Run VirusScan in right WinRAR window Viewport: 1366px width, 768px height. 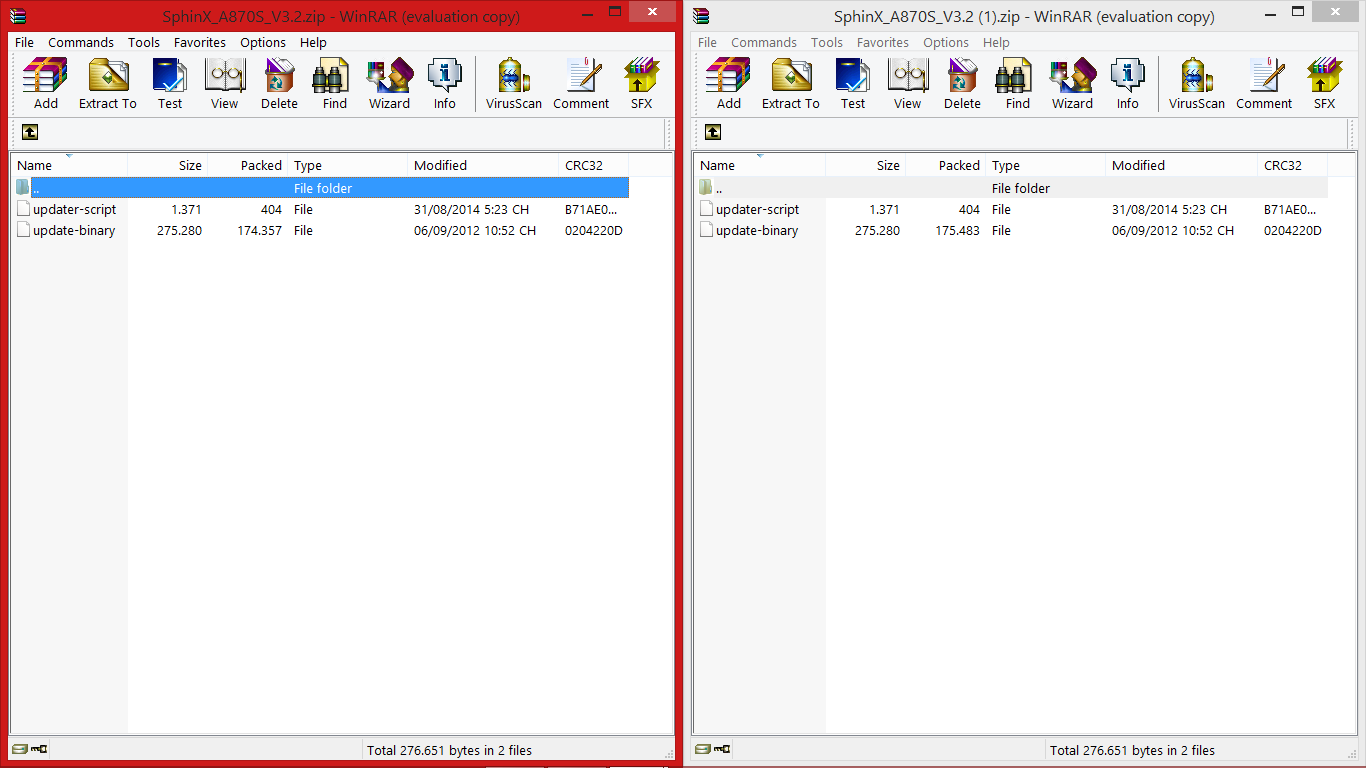click(1197, 84)
